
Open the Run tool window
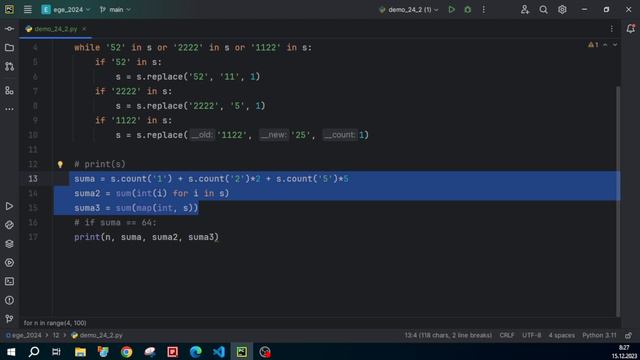(9, 206)
